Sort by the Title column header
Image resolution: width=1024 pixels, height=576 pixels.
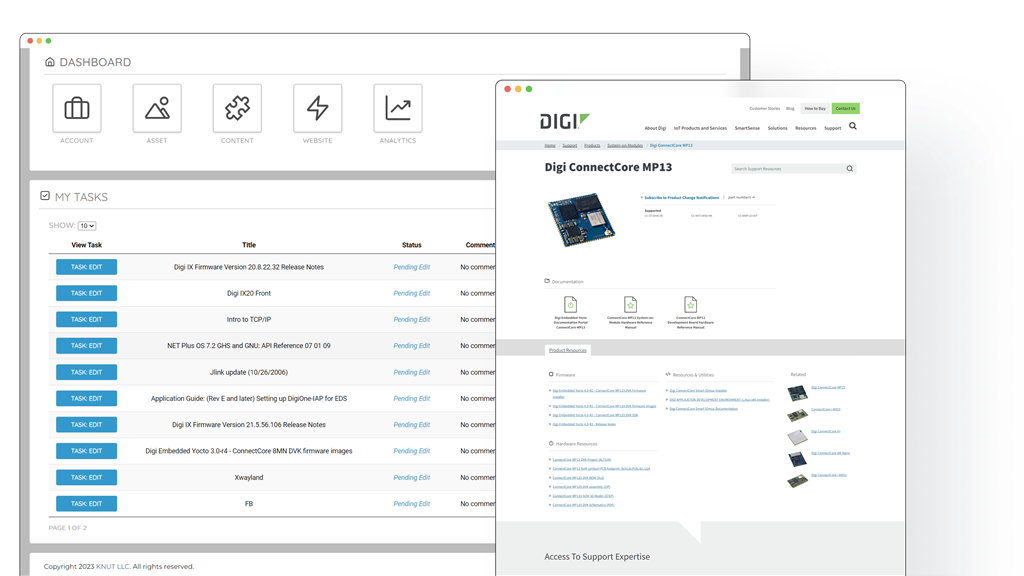pyautogui.click(x=249, y=245)
